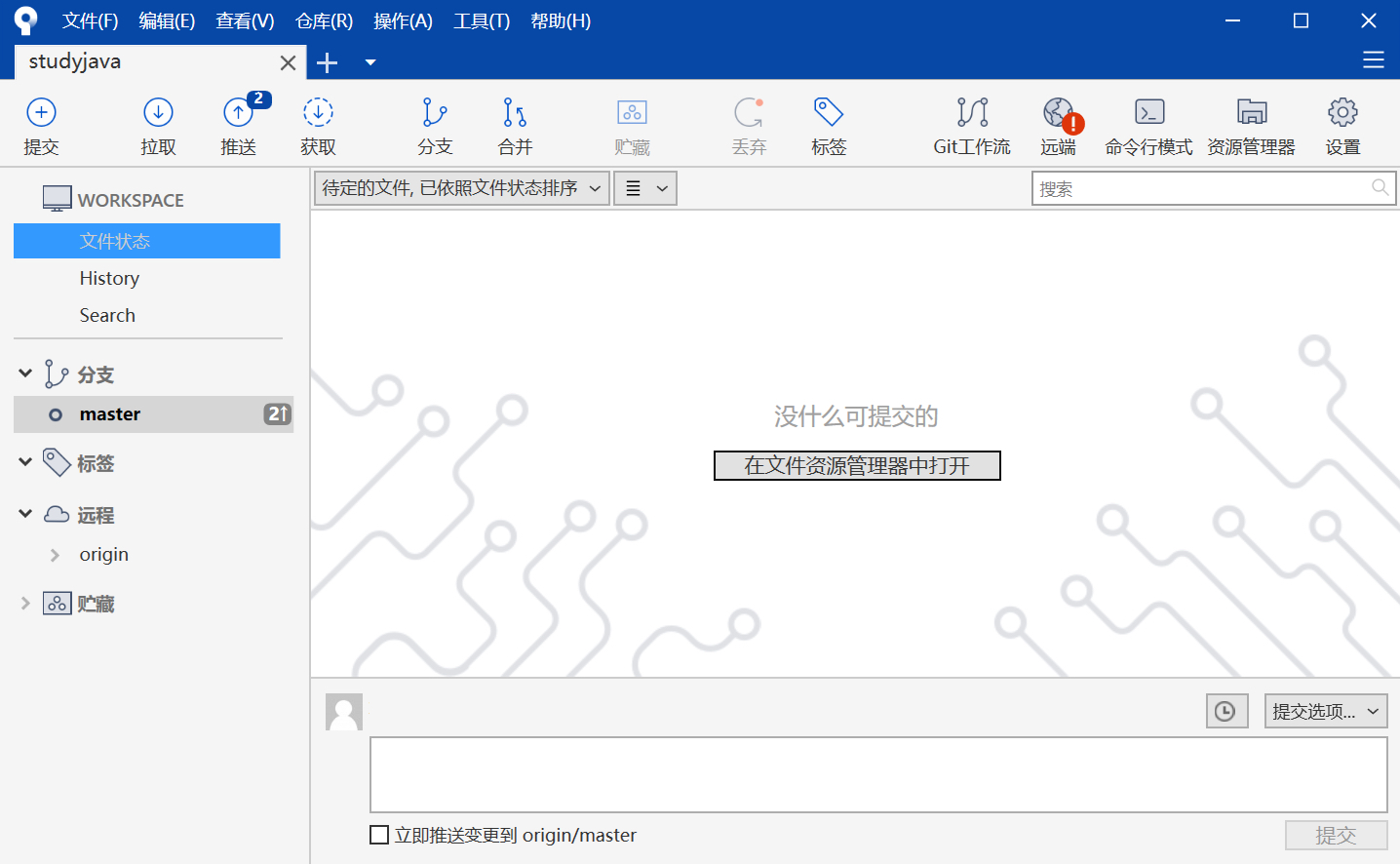Screen dimensions: 1400x864
Task: Click the 分支 section label in sidebar
Action: pos(96,374)
